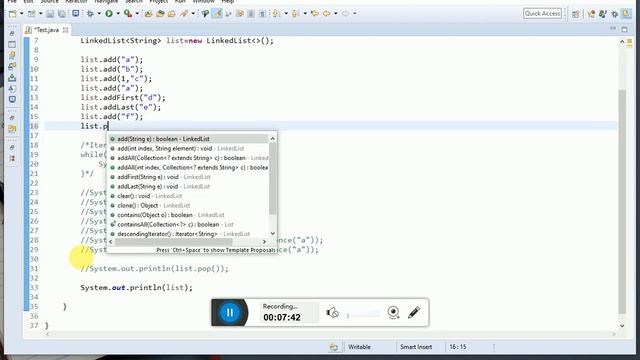The image size is (640, 360).
Task: Expand the New wizard dropdown arrow
Action: click(x=21, y=13)
